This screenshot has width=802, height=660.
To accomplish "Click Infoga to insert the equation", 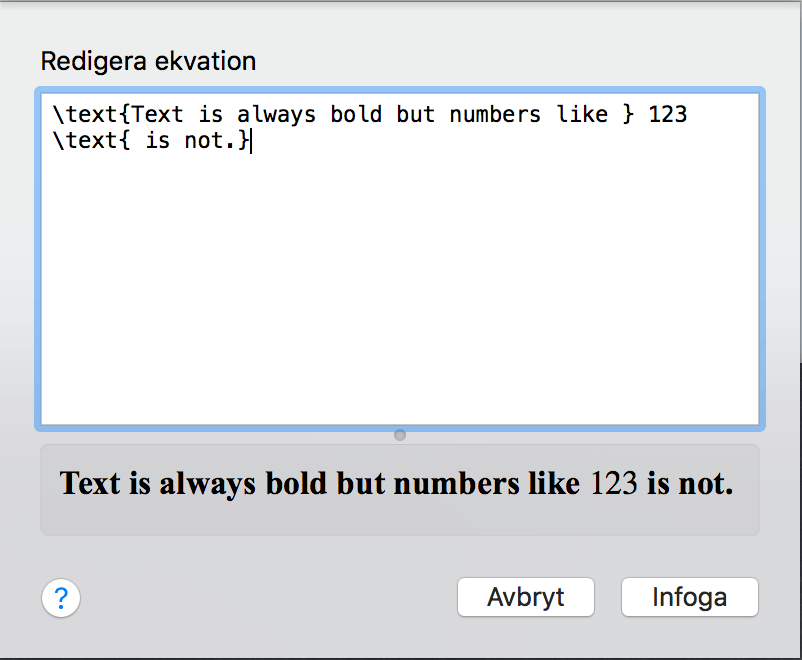I will point(689,597).
